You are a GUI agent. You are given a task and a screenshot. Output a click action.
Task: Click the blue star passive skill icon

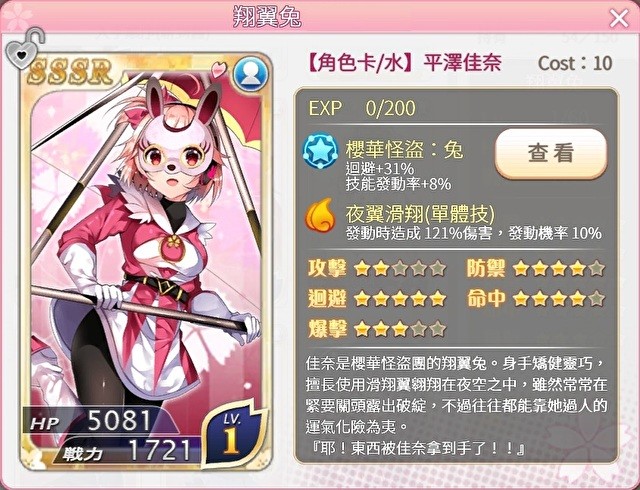point(320,151)
